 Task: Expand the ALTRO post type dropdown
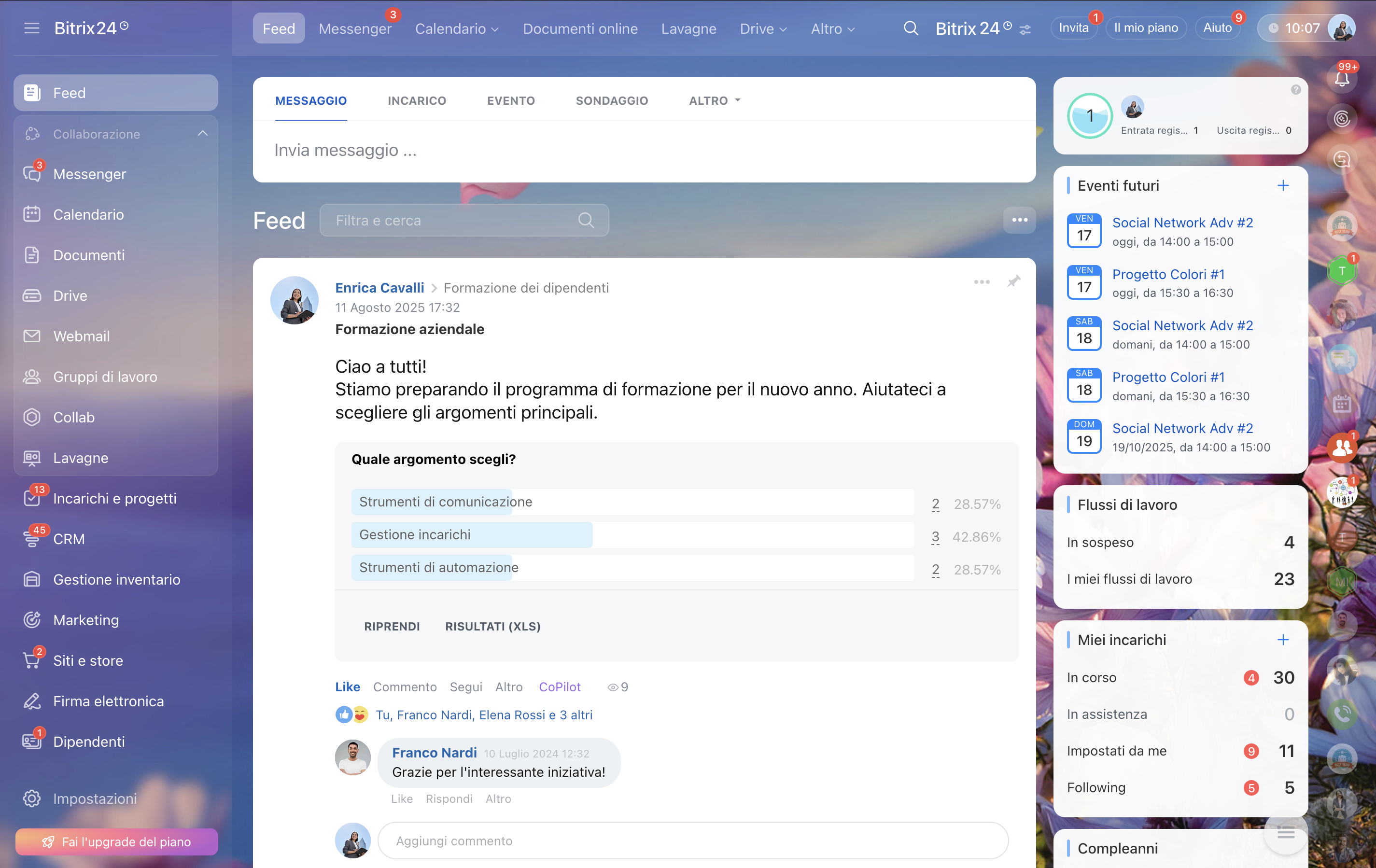(x=714, y=100)
